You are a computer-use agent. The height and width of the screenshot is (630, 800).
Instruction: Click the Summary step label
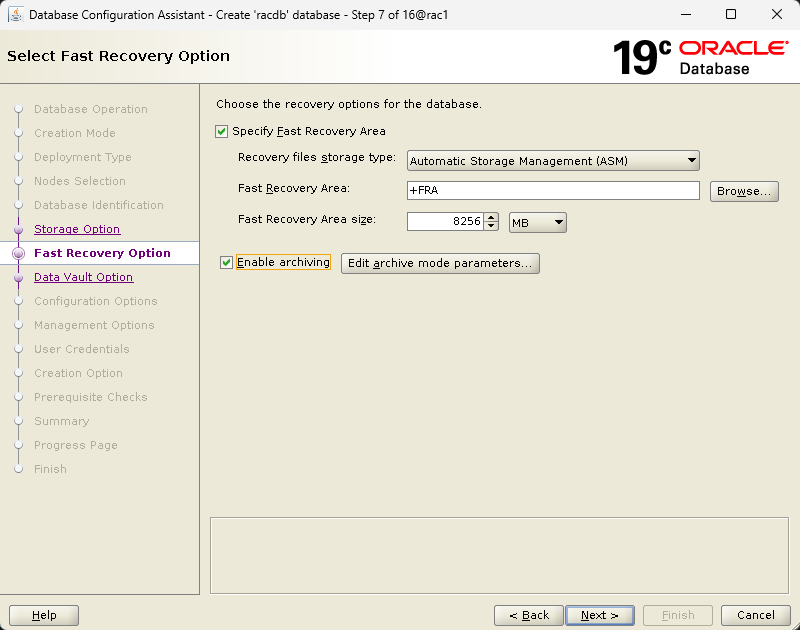(x=62, y=421)
